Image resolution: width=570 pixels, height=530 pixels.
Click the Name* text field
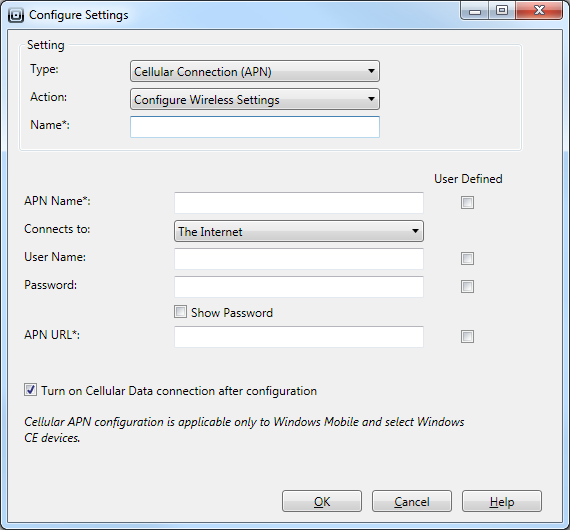click(x=255, y=127)
